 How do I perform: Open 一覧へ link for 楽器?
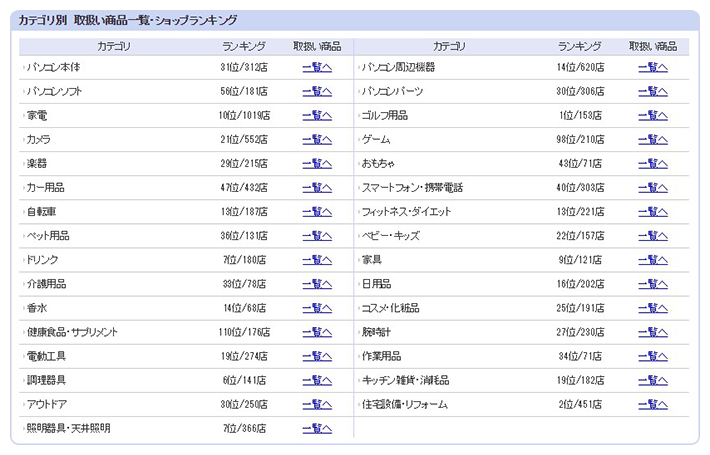(317, 163)
